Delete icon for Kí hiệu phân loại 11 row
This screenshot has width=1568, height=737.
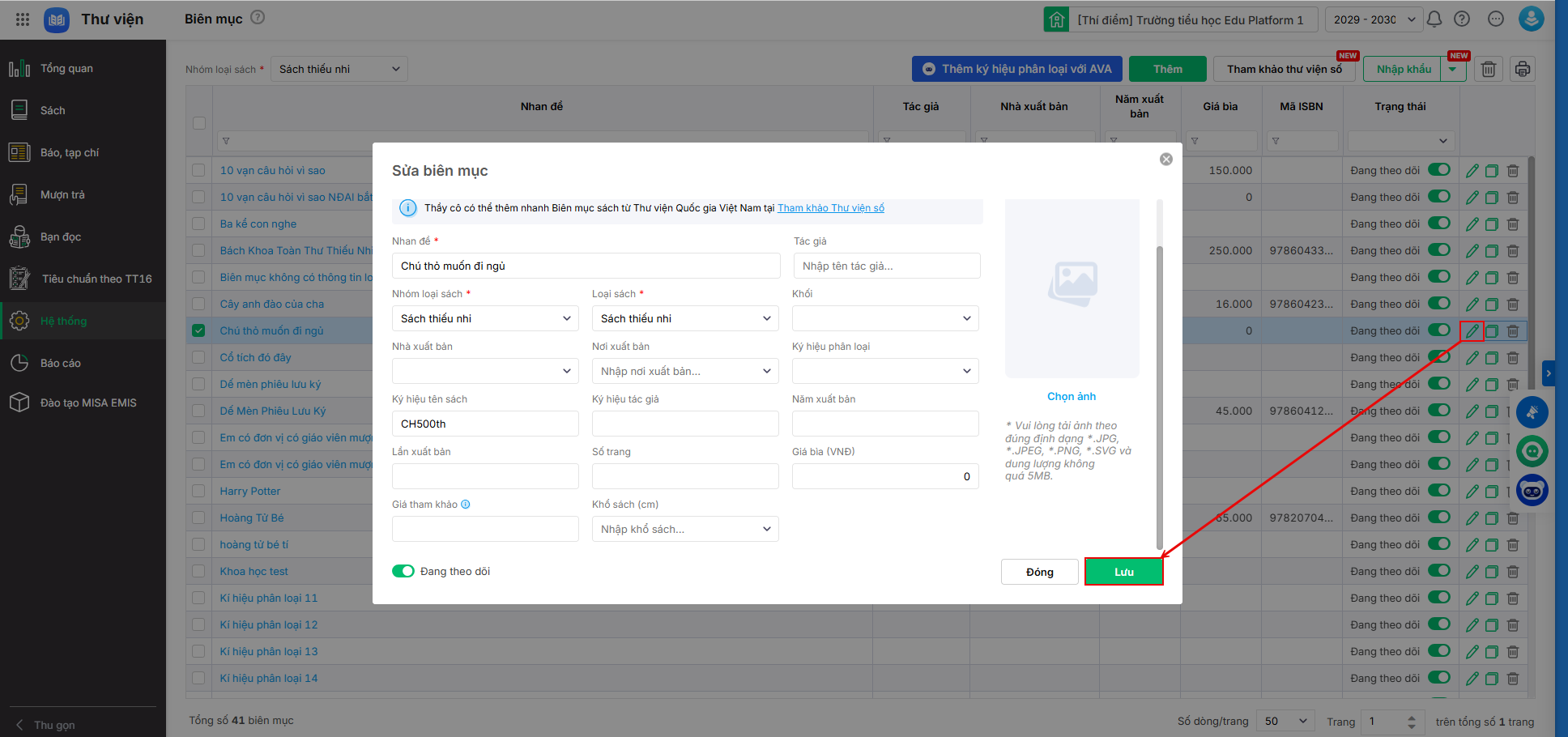point(1512,599)
